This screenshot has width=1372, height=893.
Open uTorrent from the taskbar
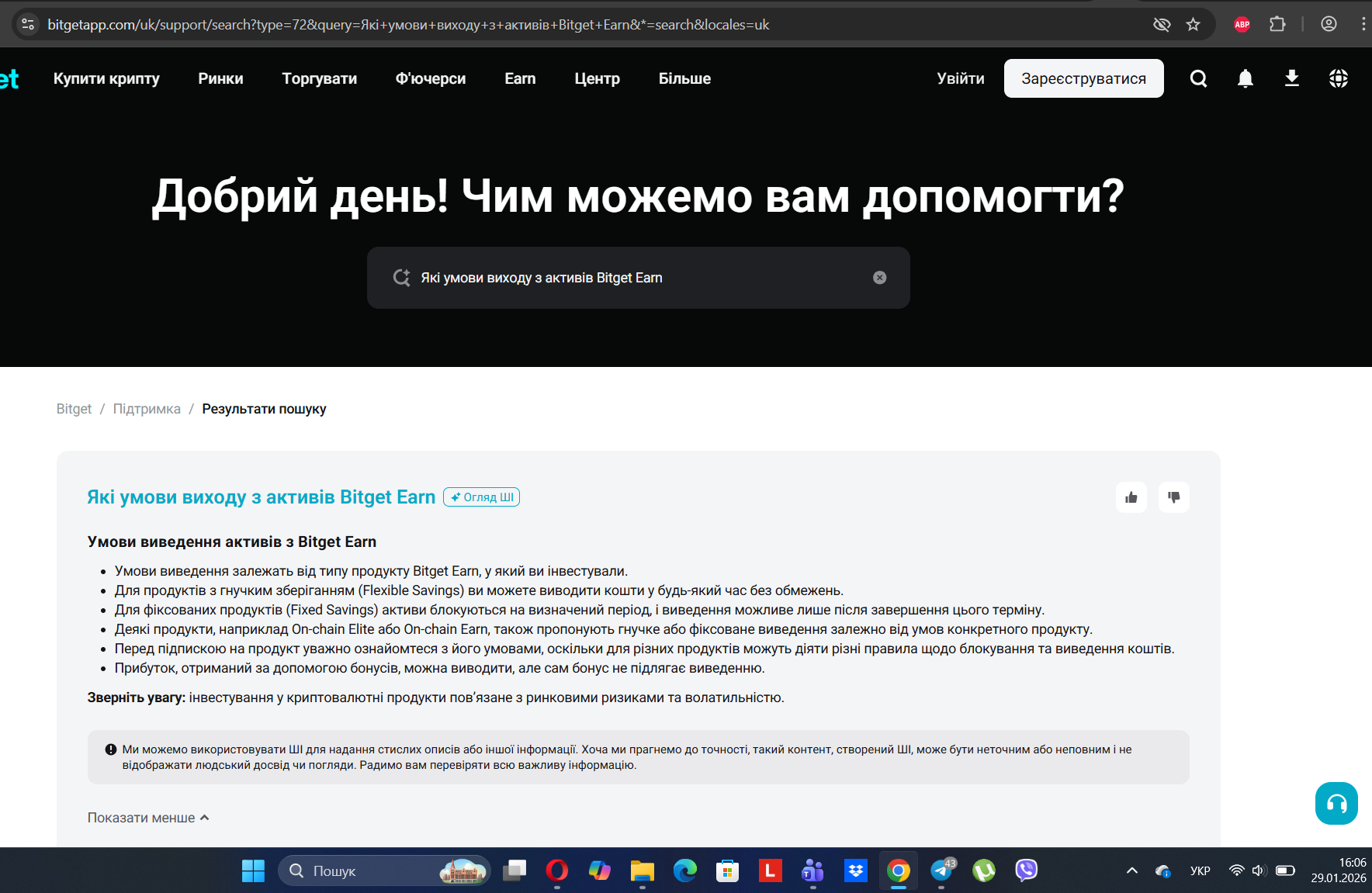pyautogui.click(x=984, y=871)
